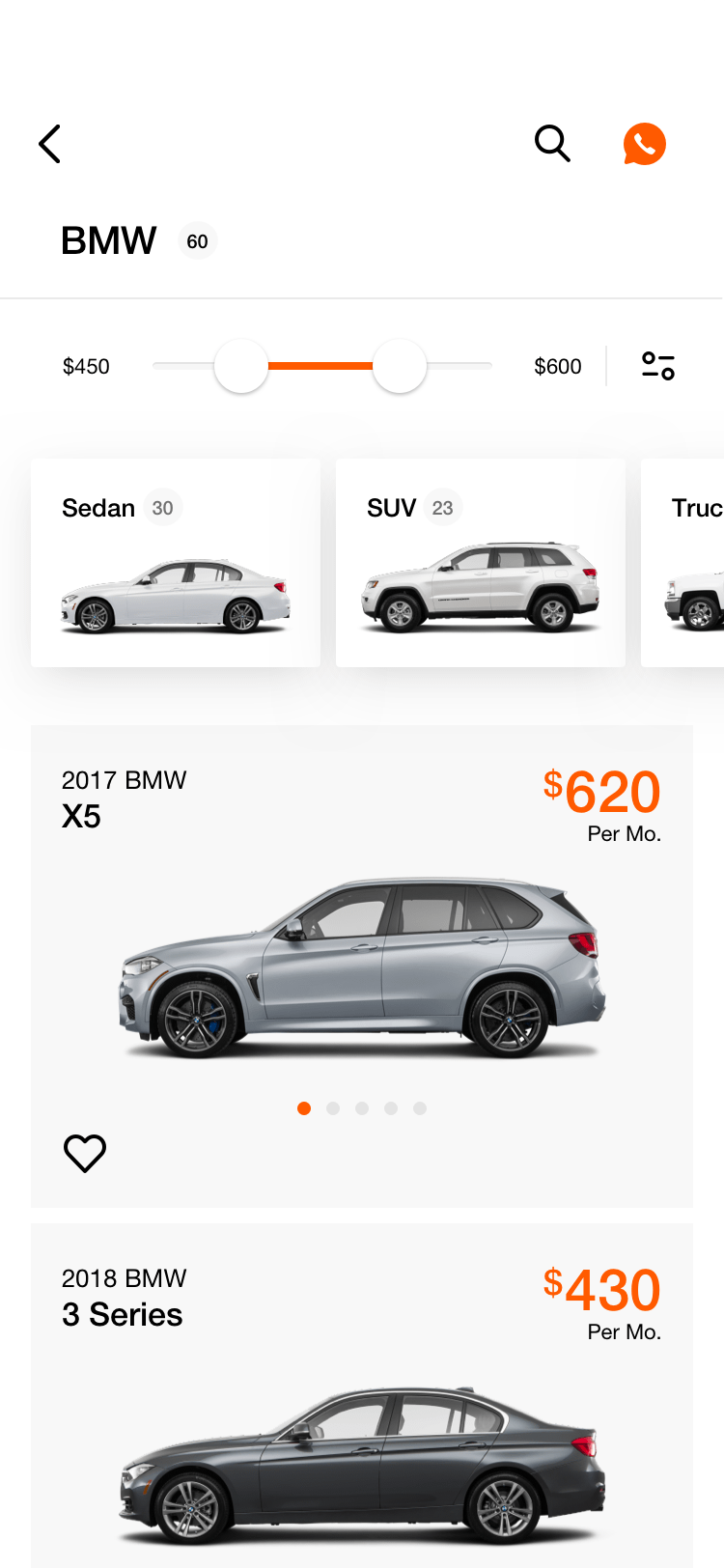Favorite the X5 with heart icon
Screen dimensions: 724x1568
[x=85, y=1153]
